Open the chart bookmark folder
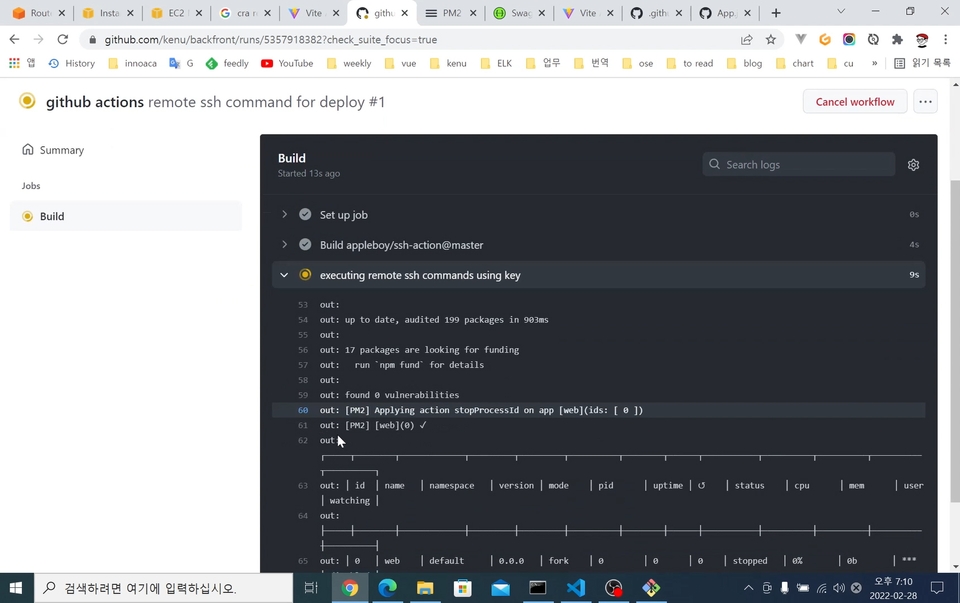This screenshot has height=603, width=960. [795, 63]
